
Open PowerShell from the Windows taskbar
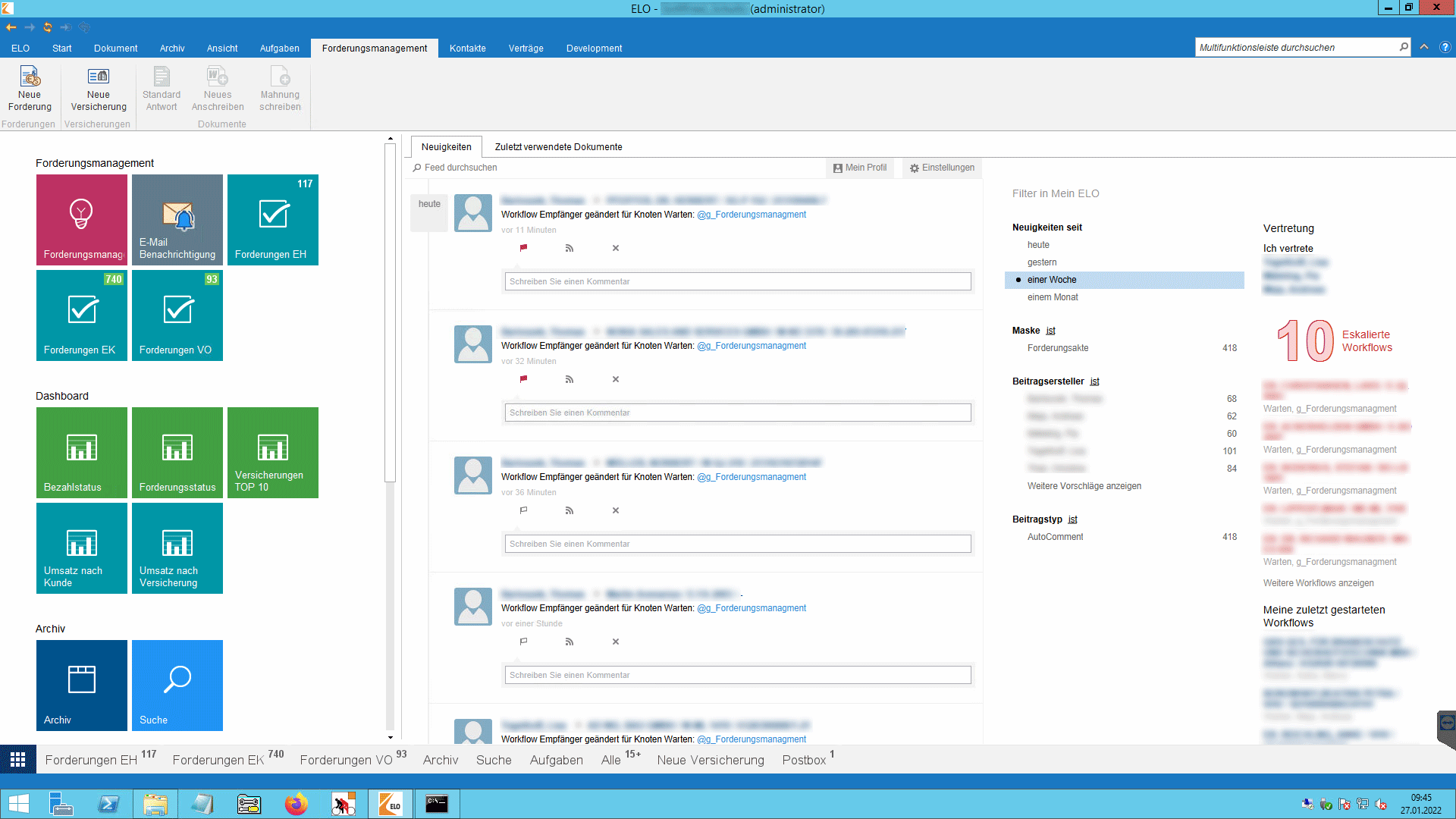tap(108, 804)
